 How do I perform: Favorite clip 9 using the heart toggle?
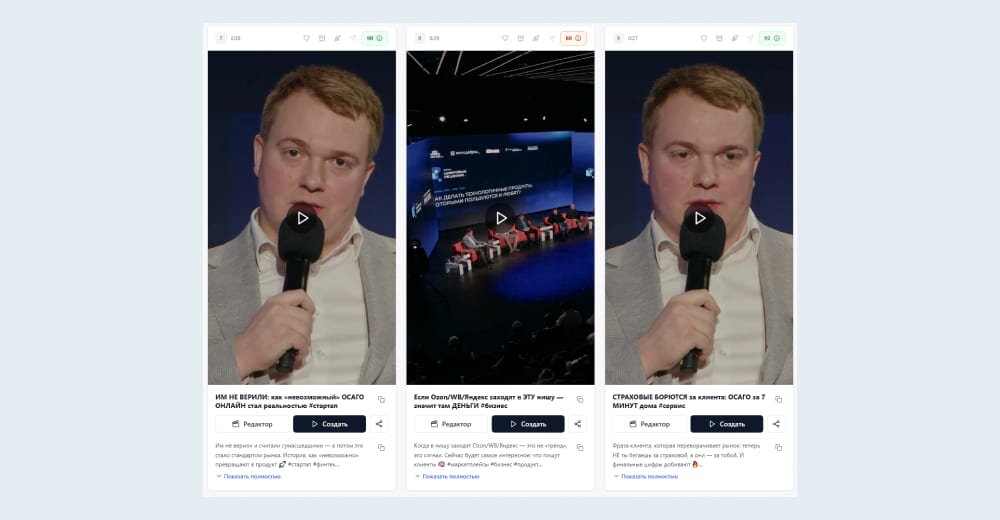[703, 38]
